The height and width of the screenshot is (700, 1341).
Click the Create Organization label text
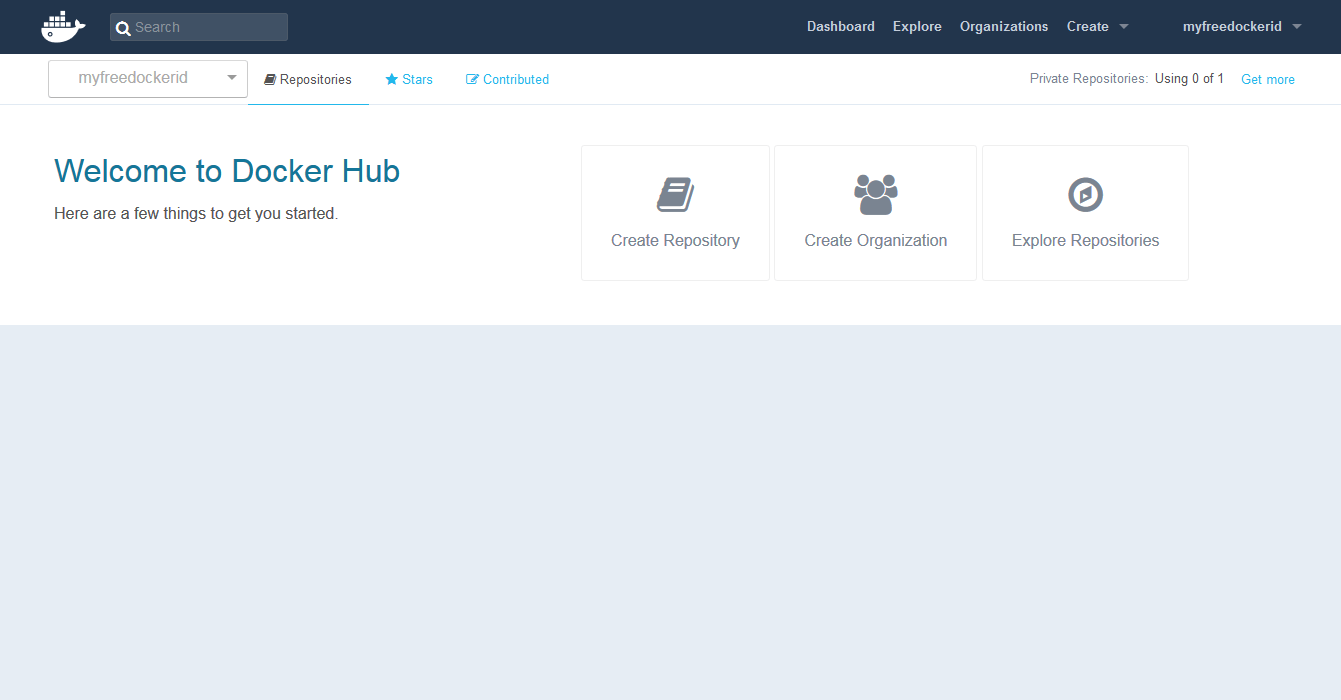coord(875,240)
